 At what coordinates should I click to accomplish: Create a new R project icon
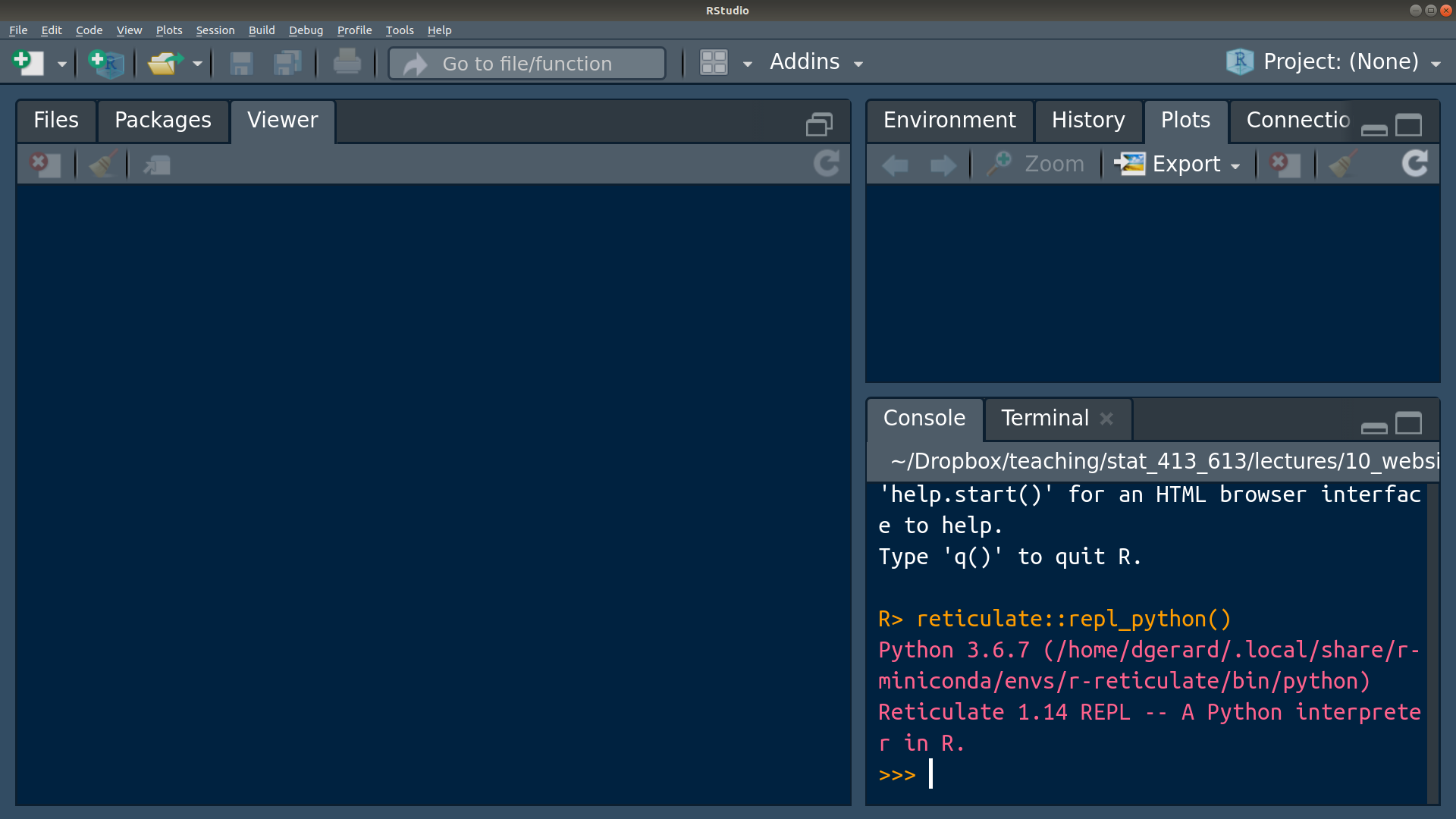[x=105, y=63]
